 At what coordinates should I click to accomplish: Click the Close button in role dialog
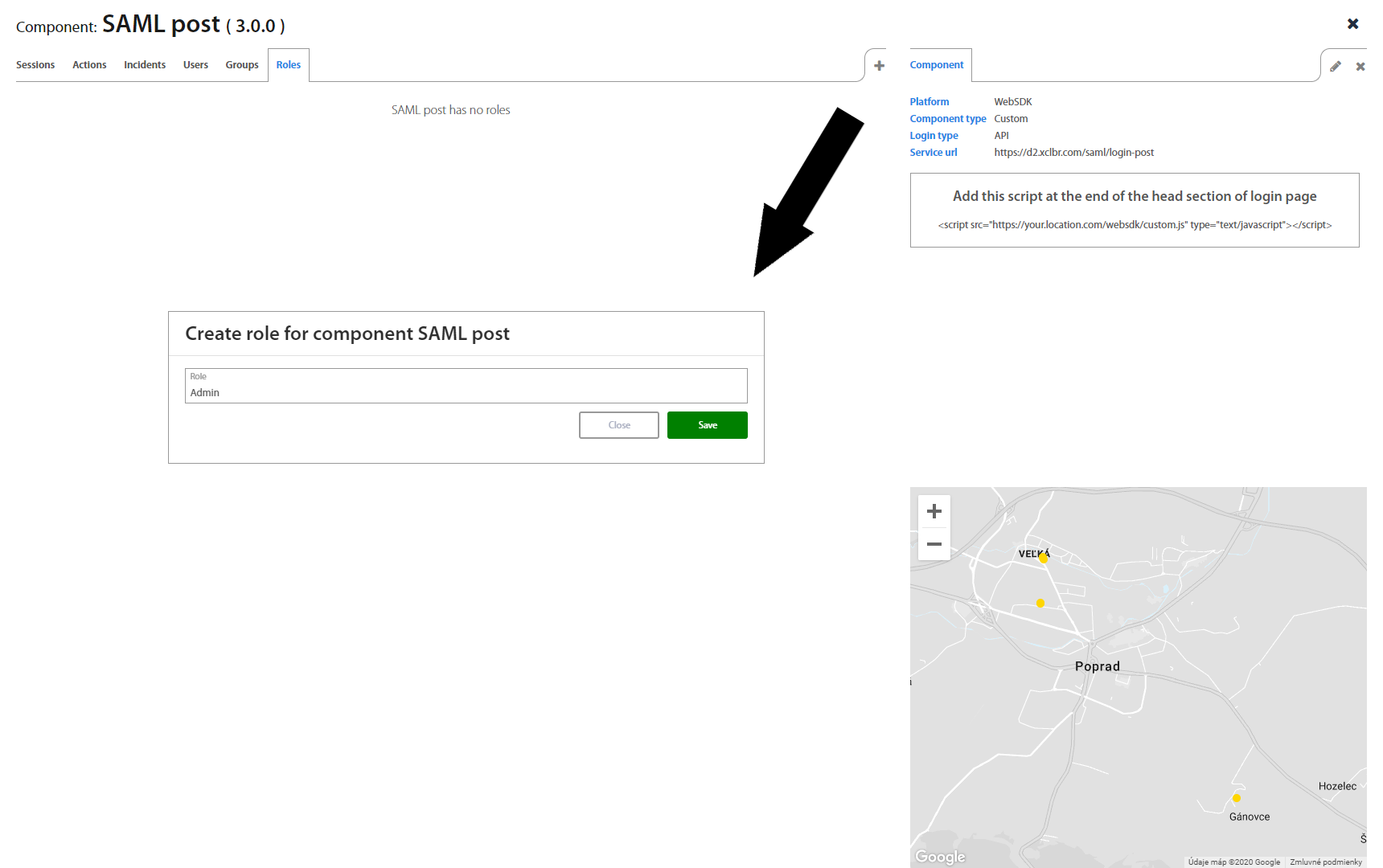pos(618,425)
